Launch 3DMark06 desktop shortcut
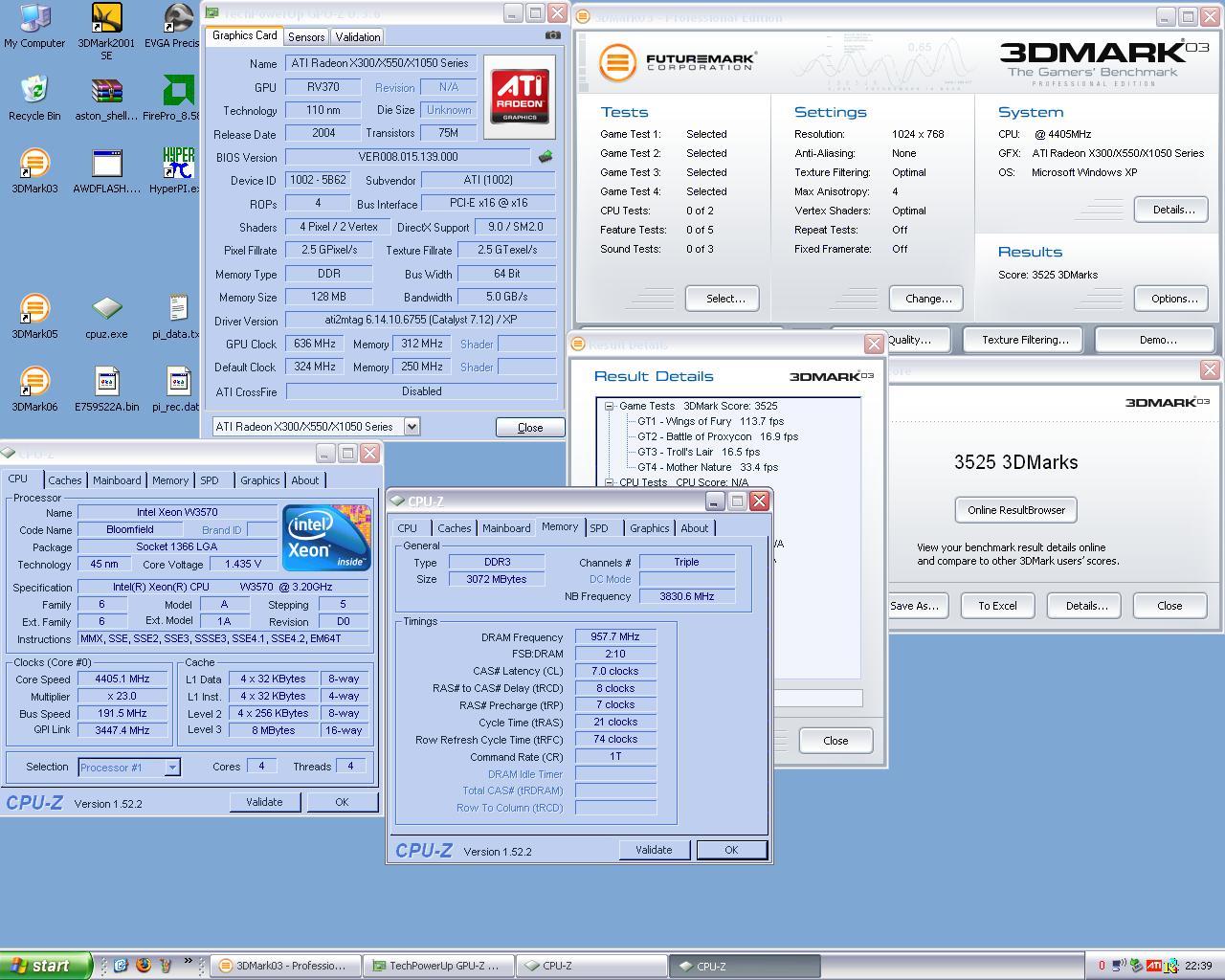This screenshot has height=980, width=1225. (34, 389)
